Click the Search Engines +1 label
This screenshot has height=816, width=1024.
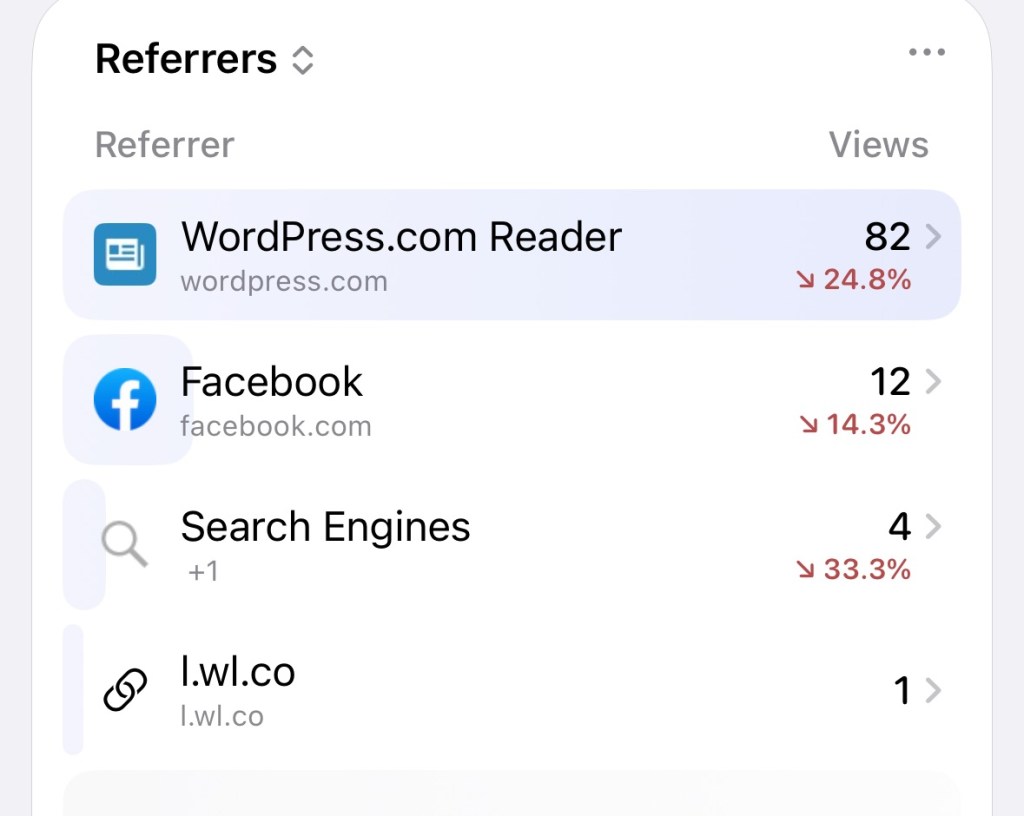click(203, 572)
